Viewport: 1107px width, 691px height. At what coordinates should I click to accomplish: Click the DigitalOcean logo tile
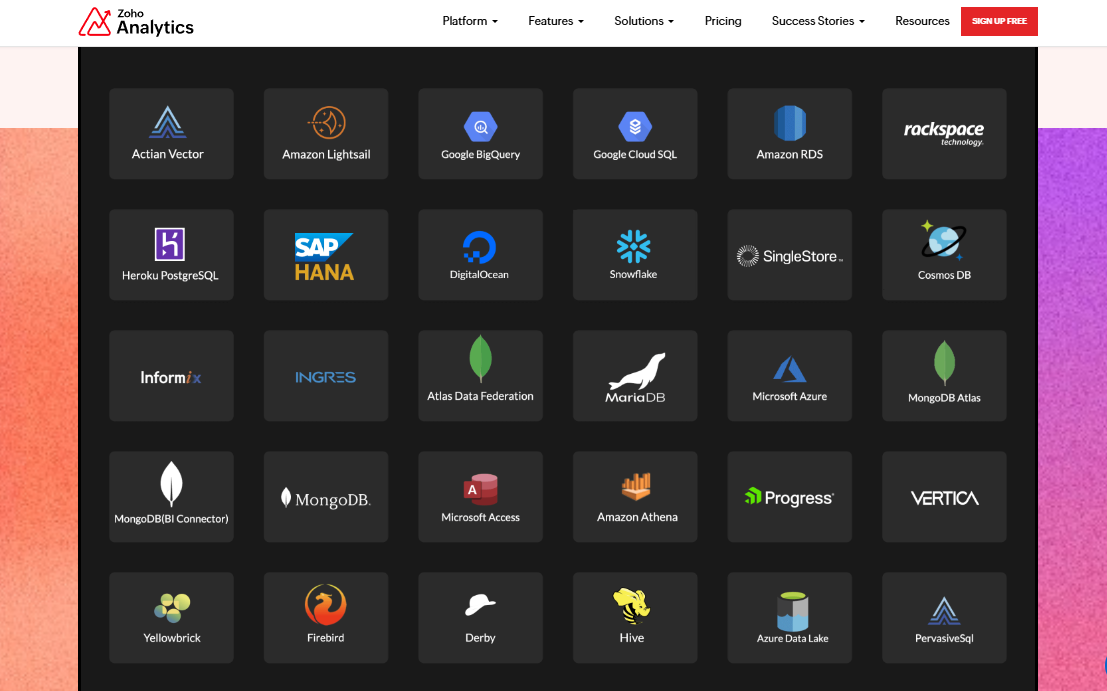pyautogui.click(x=480, y=255)
